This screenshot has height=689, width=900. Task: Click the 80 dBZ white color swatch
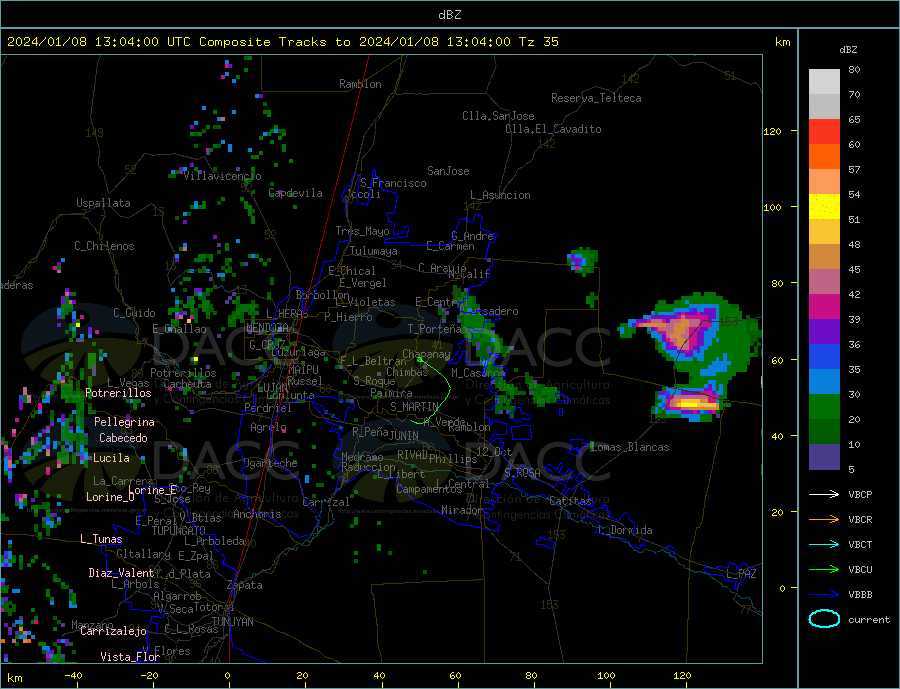pos(824,82)
